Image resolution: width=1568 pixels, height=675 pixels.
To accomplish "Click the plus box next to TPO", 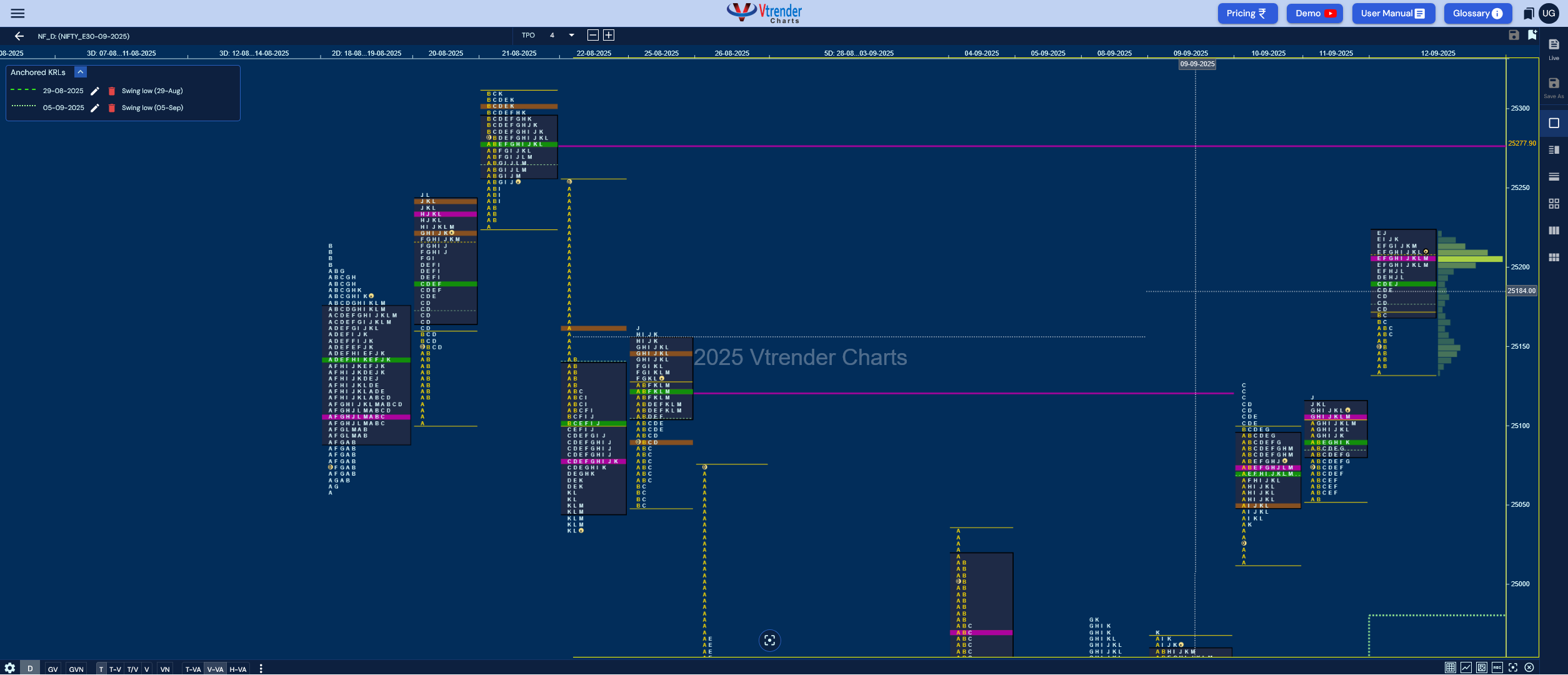I will click(609, 36).
